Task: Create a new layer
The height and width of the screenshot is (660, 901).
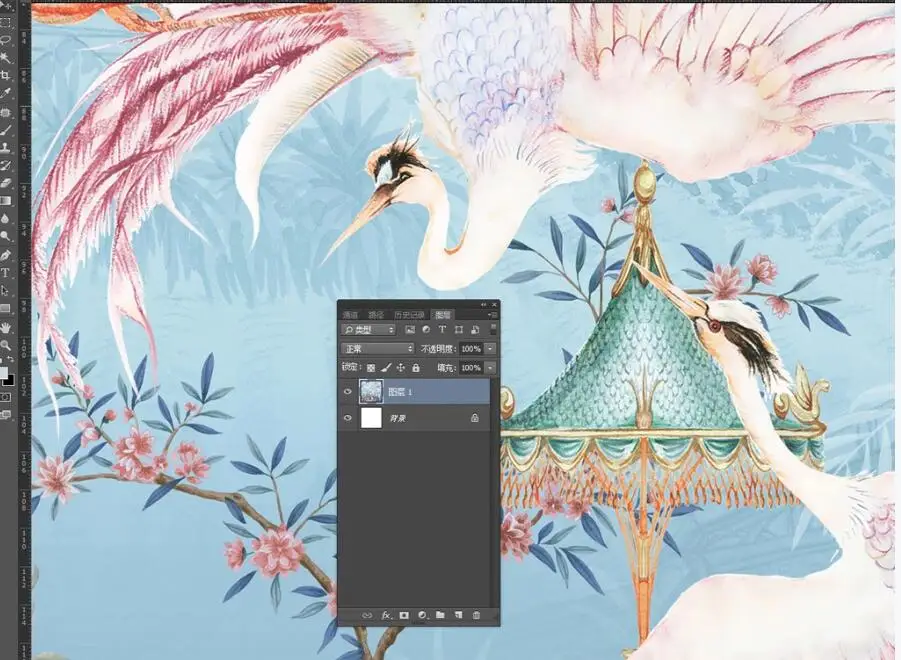Action: click(x=459, y=615)
